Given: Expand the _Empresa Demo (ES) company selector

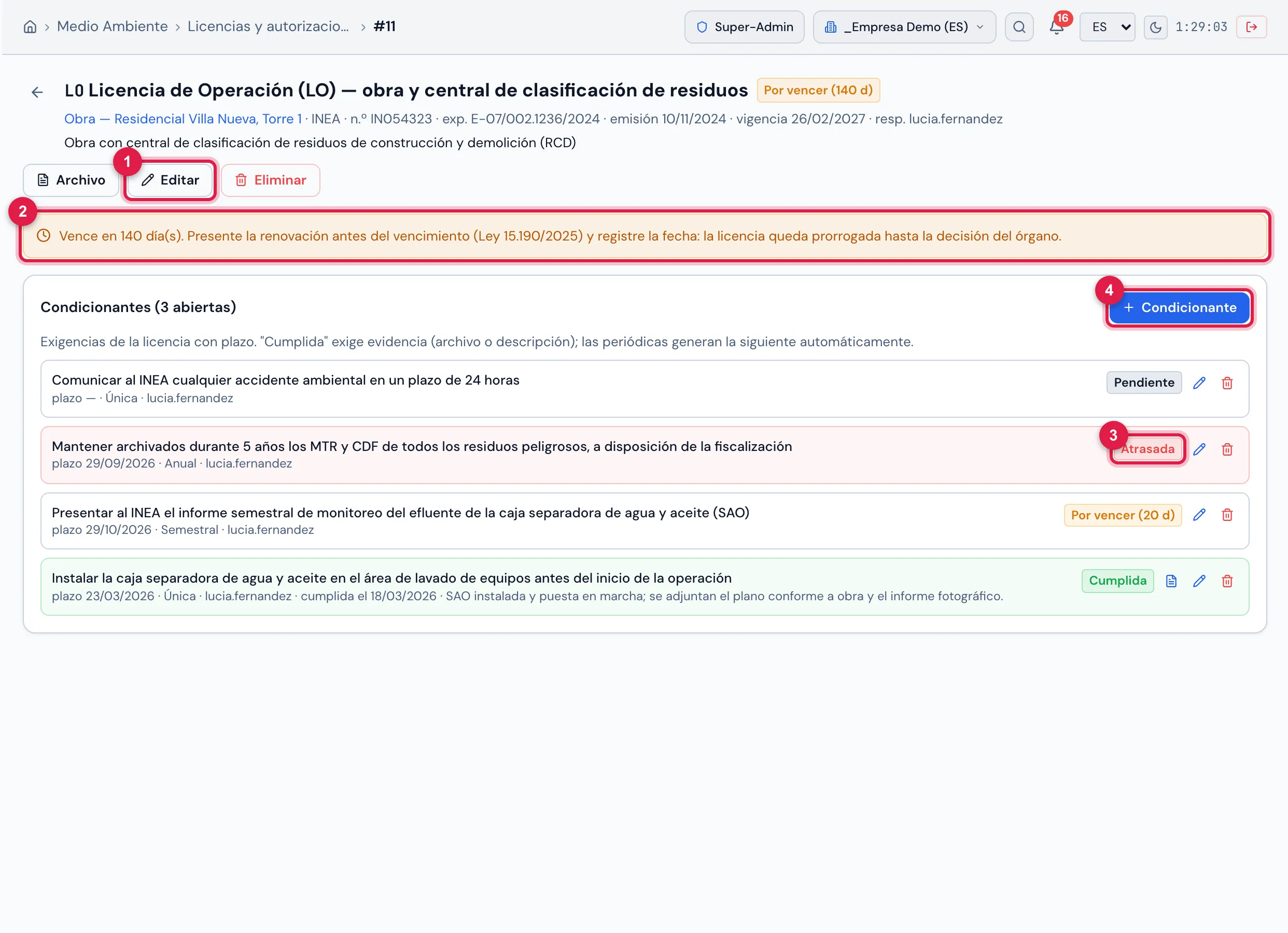Looking at the screenshot, I should (904, 26).
